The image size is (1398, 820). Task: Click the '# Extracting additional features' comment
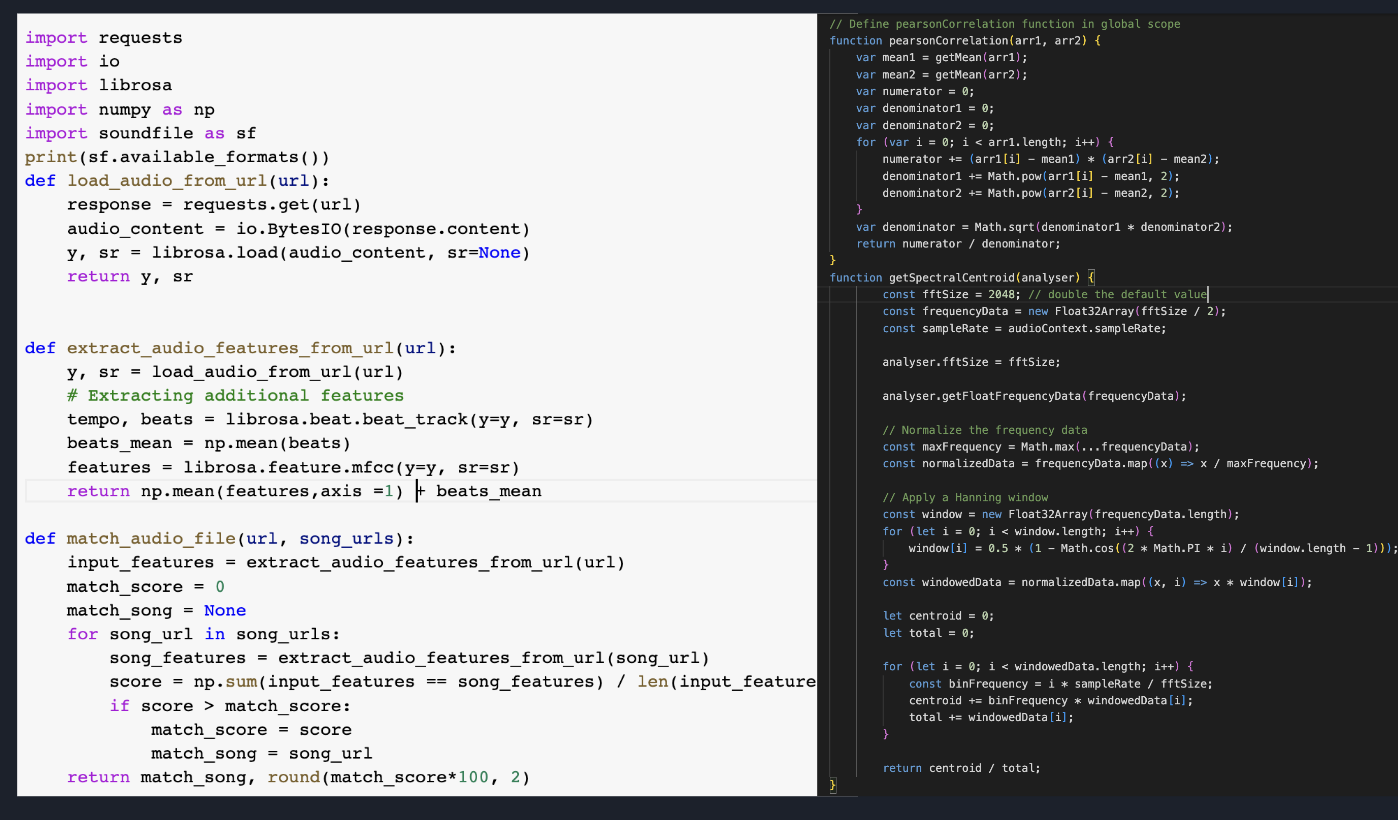tap(235, 396)
